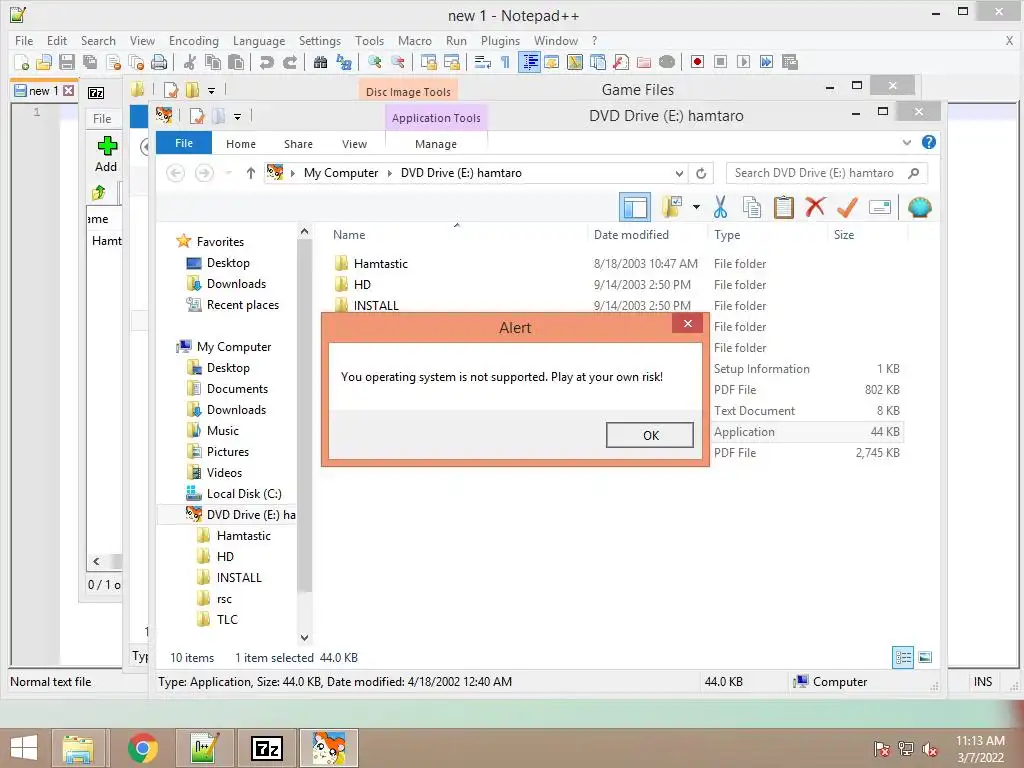This screenshot has width=1024, height=768.
Task: Expand the address bar history dropdown
Action: [679, 173]
